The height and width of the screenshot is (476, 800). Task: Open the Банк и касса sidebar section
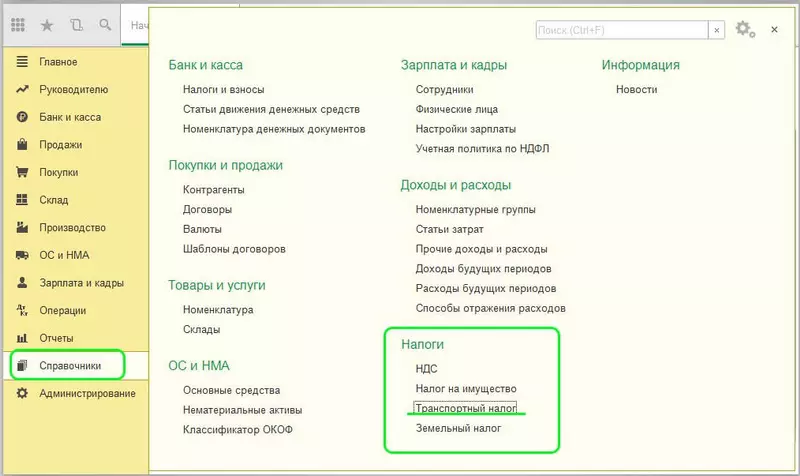pos(70,117)
